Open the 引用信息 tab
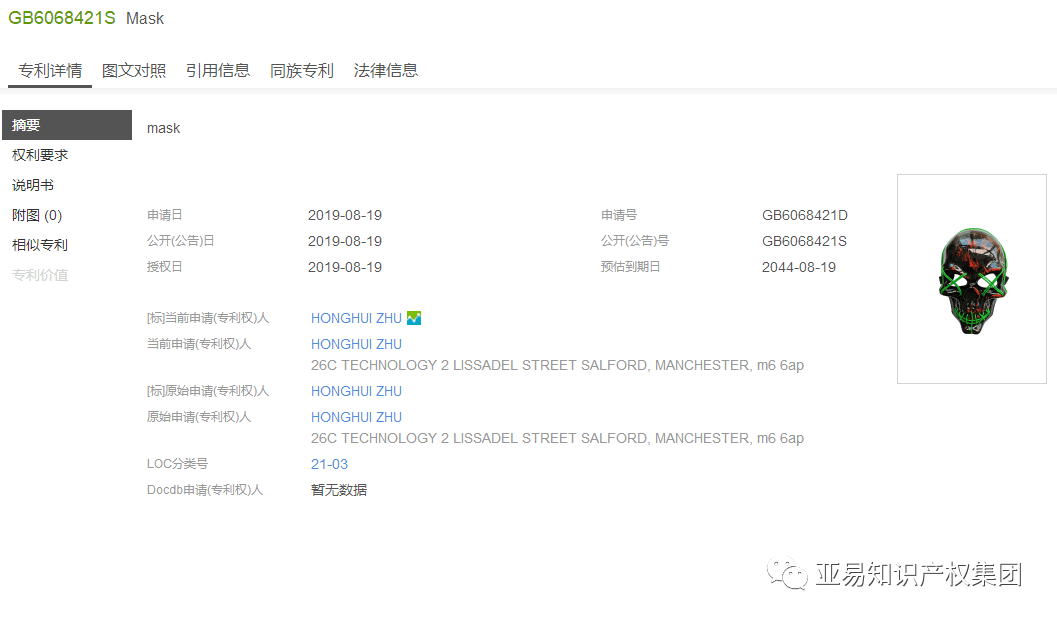1057x621 pixels. point(218,71)
